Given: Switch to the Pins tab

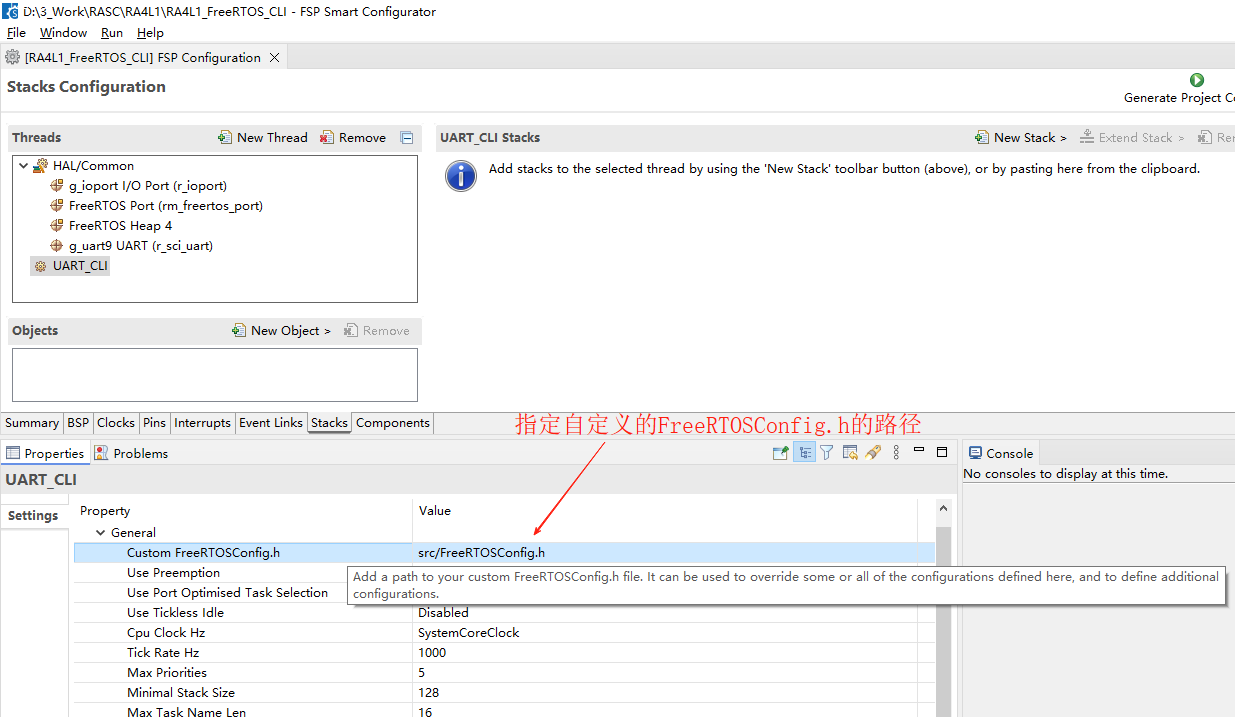Looking at the screenshot, I should coord(154,423).
